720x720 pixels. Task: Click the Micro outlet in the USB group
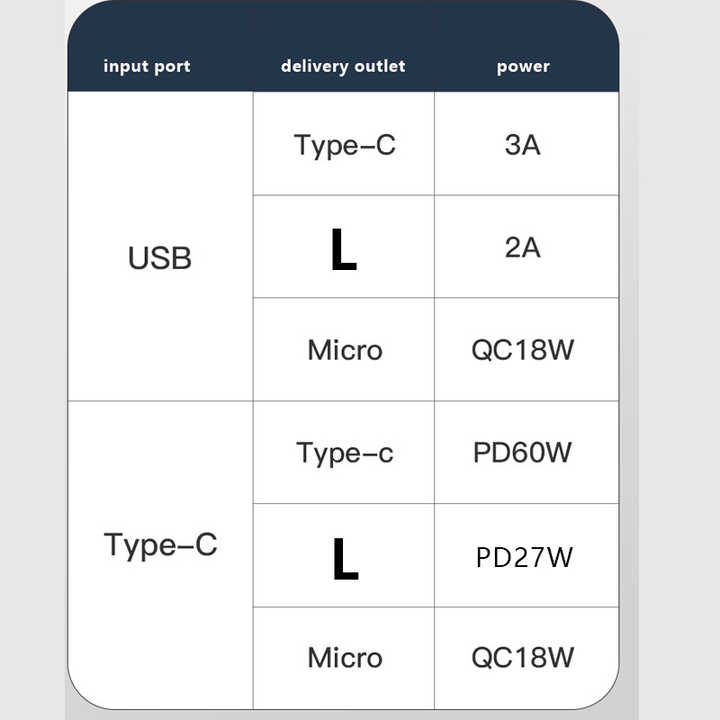[343, 349]
